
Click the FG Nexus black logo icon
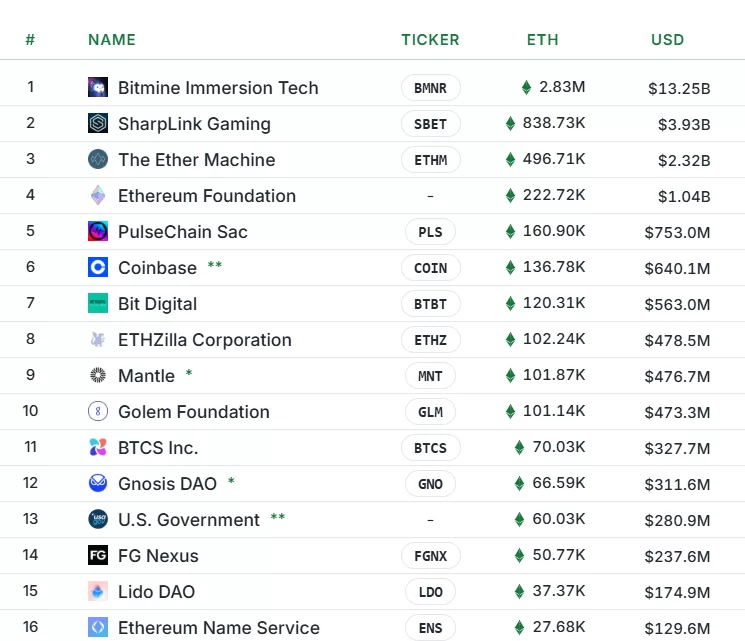[98, 556]
